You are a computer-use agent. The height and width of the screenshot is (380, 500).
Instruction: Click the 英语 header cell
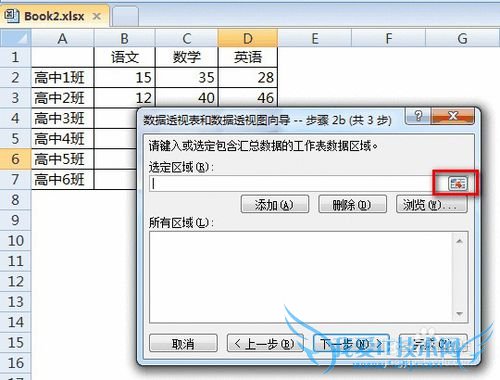pos(248,57)
